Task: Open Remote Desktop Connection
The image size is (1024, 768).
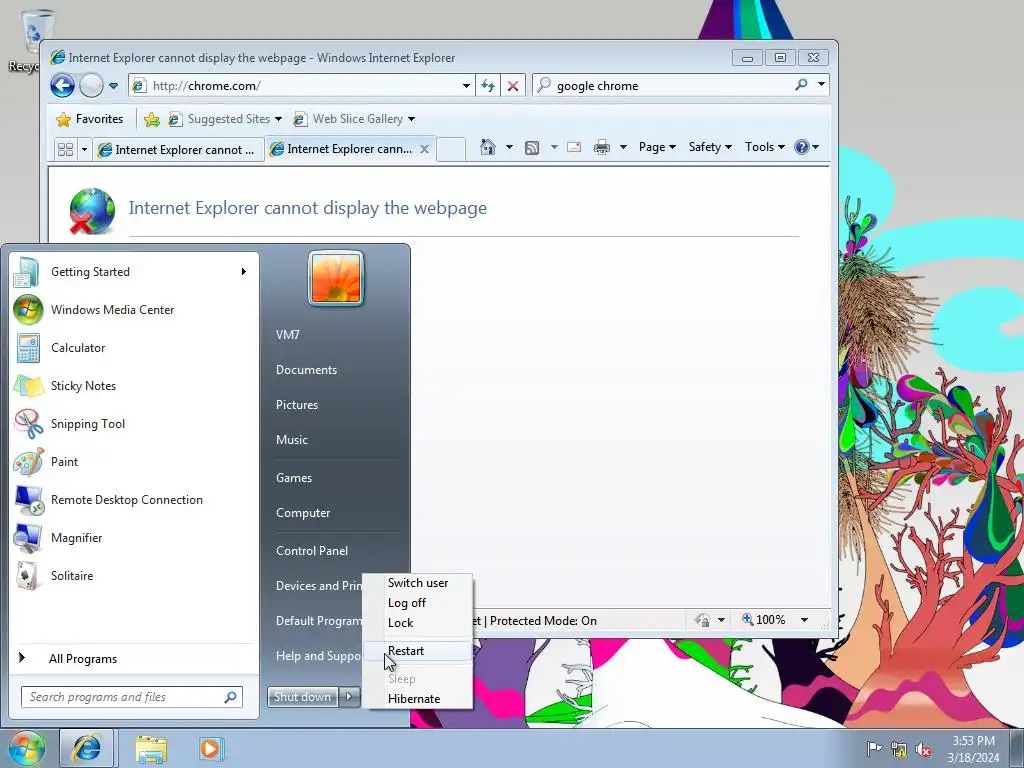Action: [133, 500]
